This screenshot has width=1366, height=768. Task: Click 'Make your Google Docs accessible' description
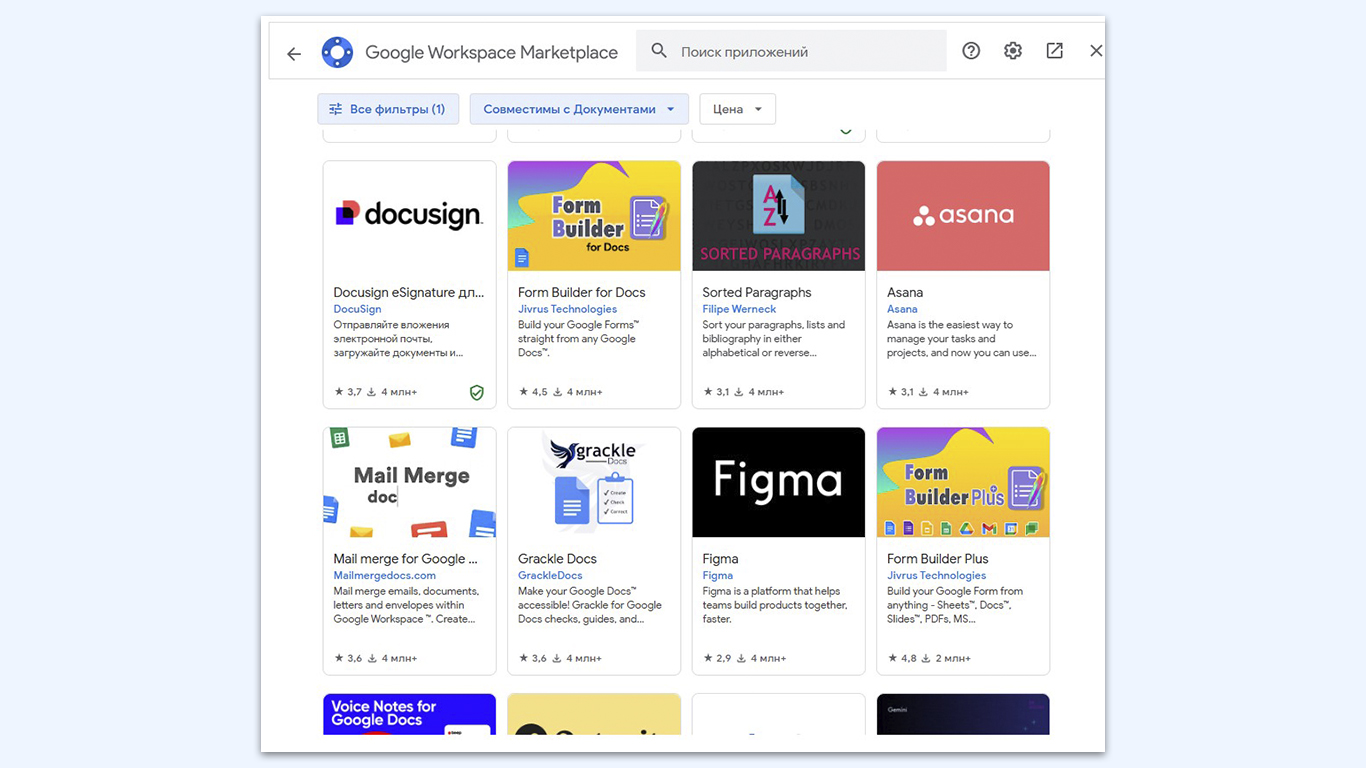589,605
